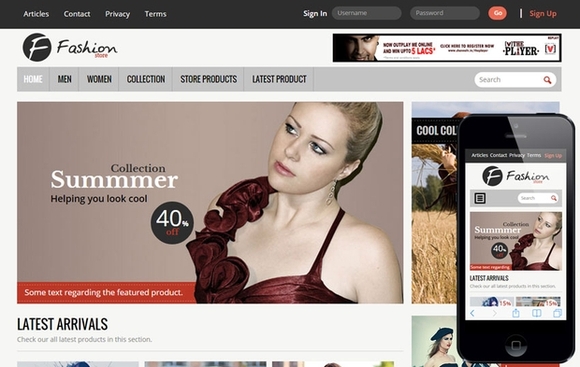Focus the Username input field
The height and width of the screenshot is (367, 580).
(x=367, y=13)
